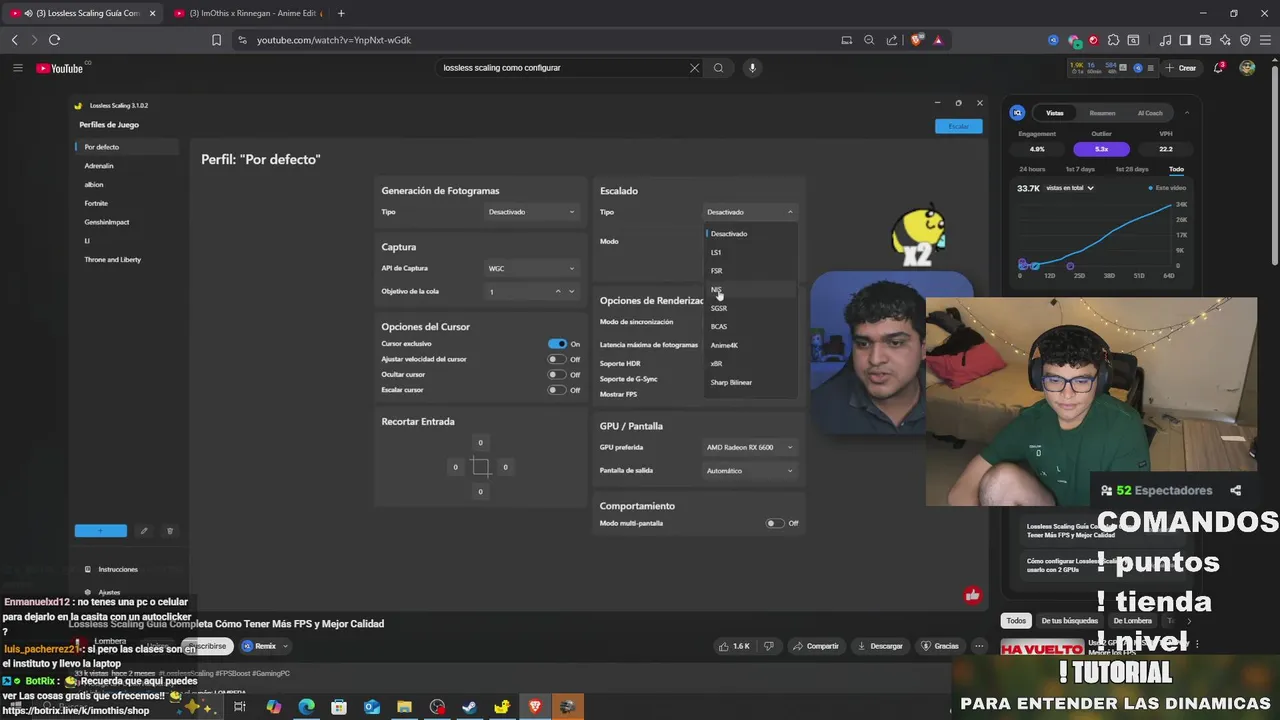Open the Brave Shields lion icon
The image size is (1280, 720).
tap(916, 40)
